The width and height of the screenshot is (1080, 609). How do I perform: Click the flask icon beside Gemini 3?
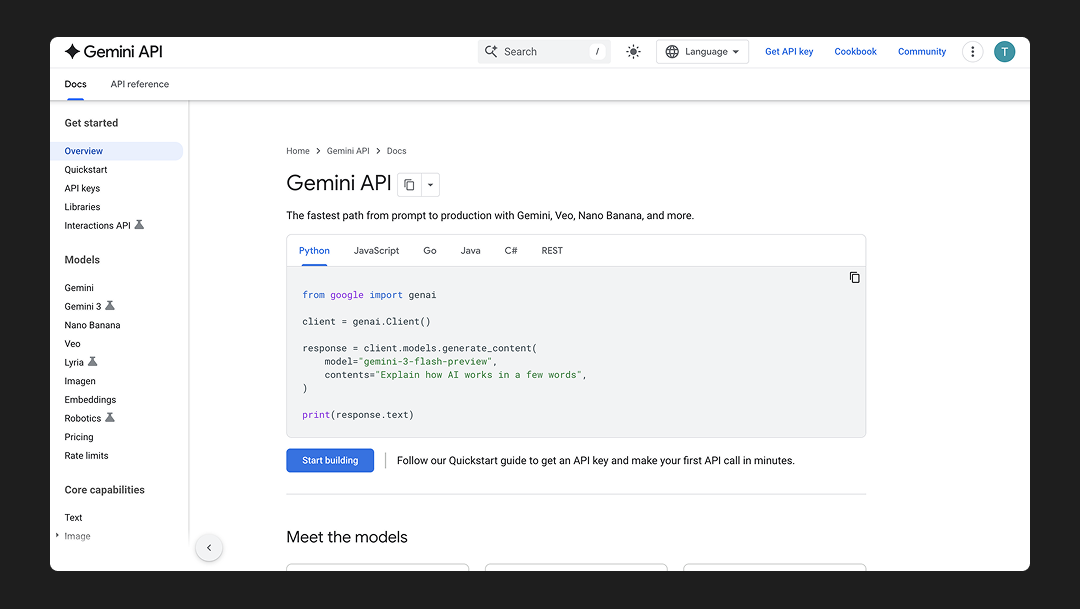(110, 305)
